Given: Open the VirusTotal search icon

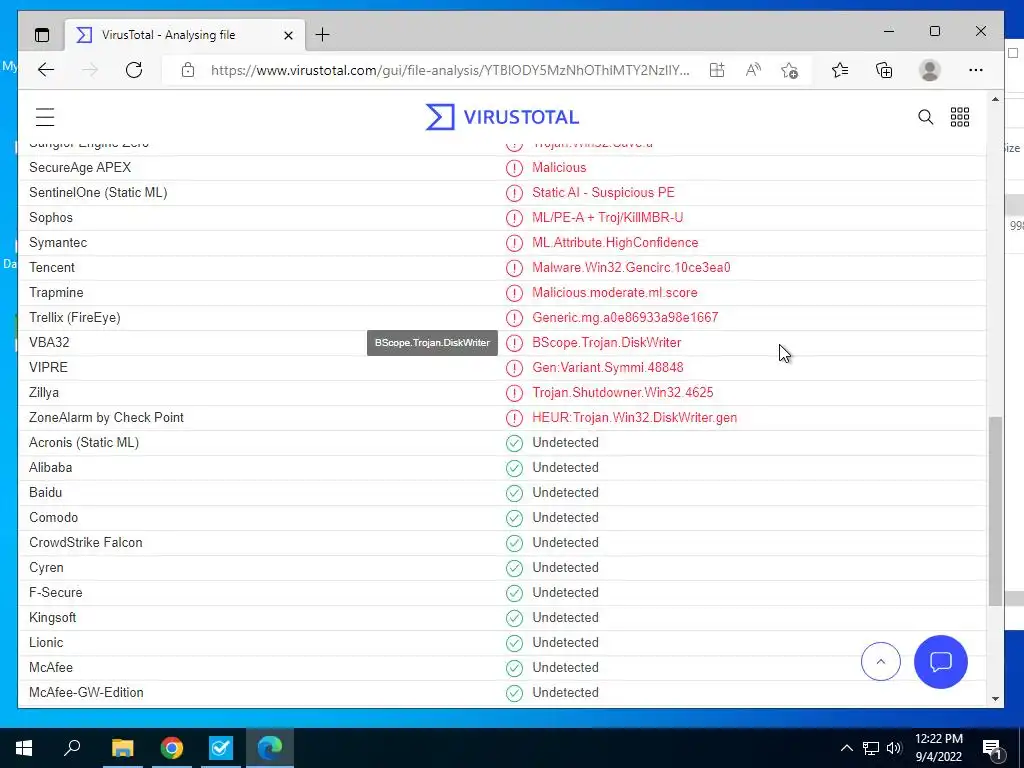Looking at the screenshot, I should click(x=925, y=117).
